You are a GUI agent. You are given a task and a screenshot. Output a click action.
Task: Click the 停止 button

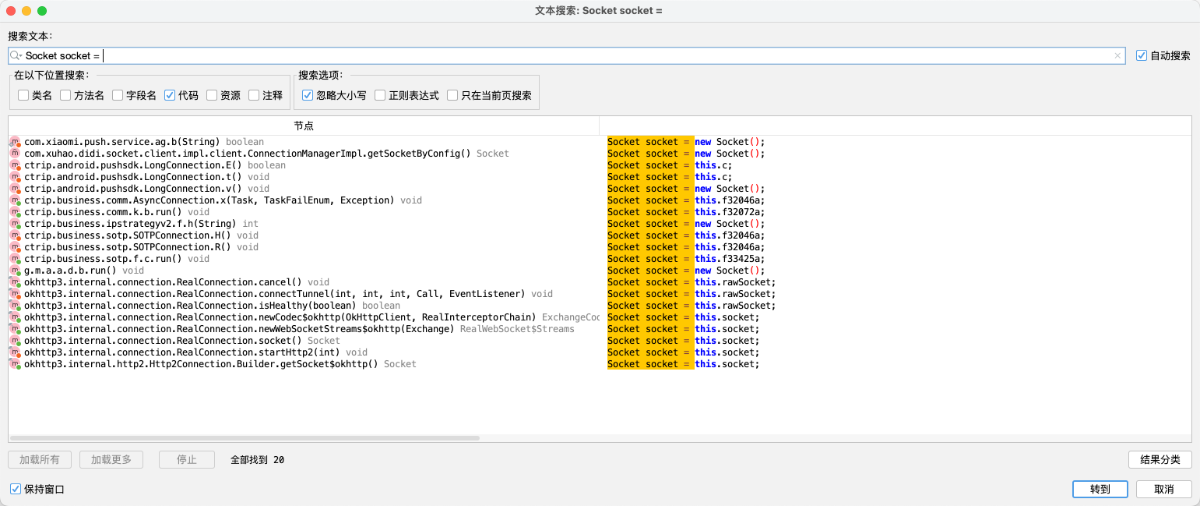(186, 460)
